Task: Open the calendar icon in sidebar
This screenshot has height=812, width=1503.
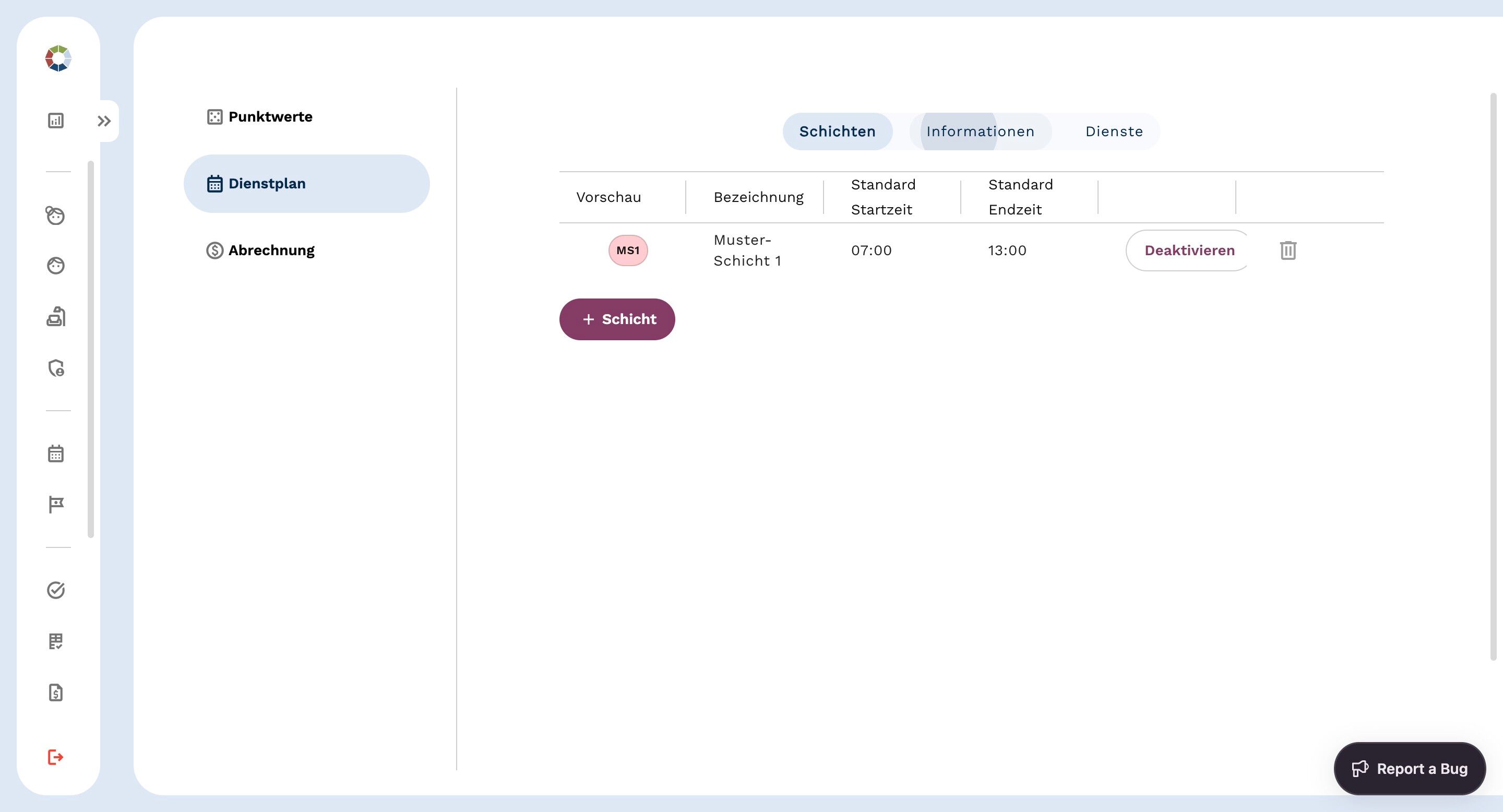Action: point(55,454)
